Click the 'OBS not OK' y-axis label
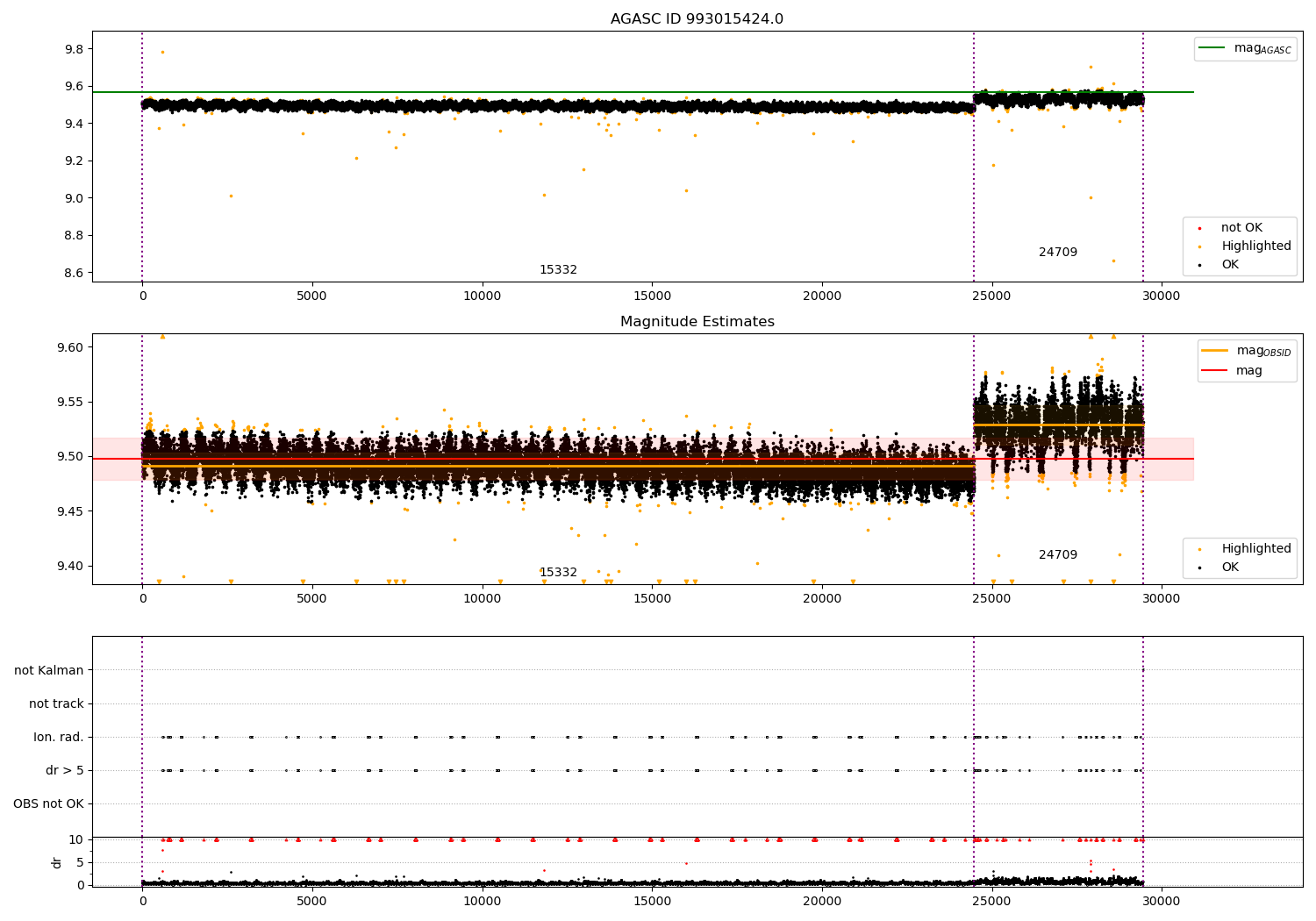 tap(48, 803)
